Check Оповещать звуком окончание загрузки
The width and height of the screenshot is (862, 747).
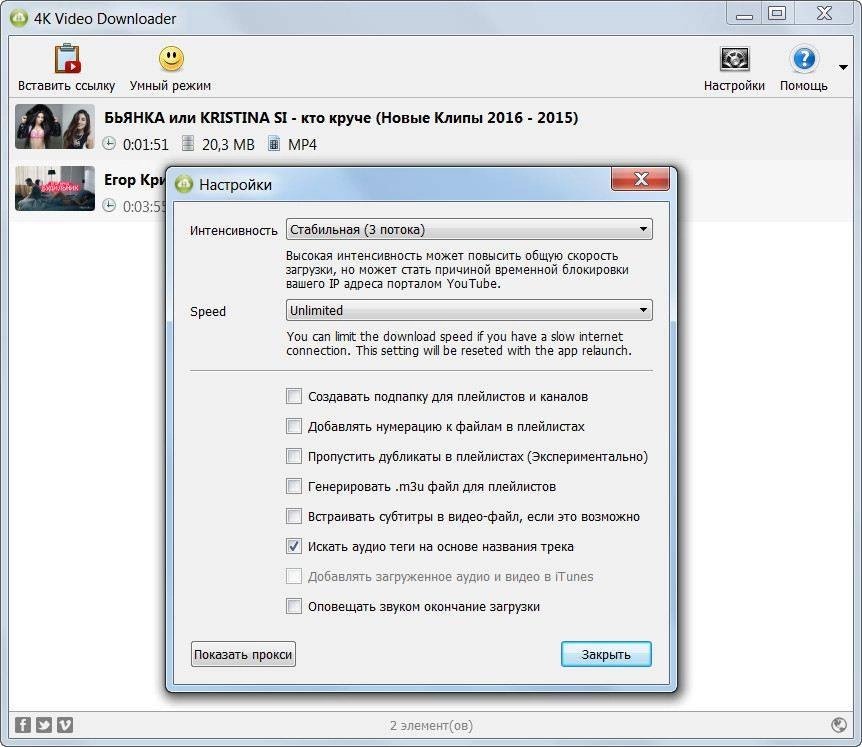tap(294, 606)
